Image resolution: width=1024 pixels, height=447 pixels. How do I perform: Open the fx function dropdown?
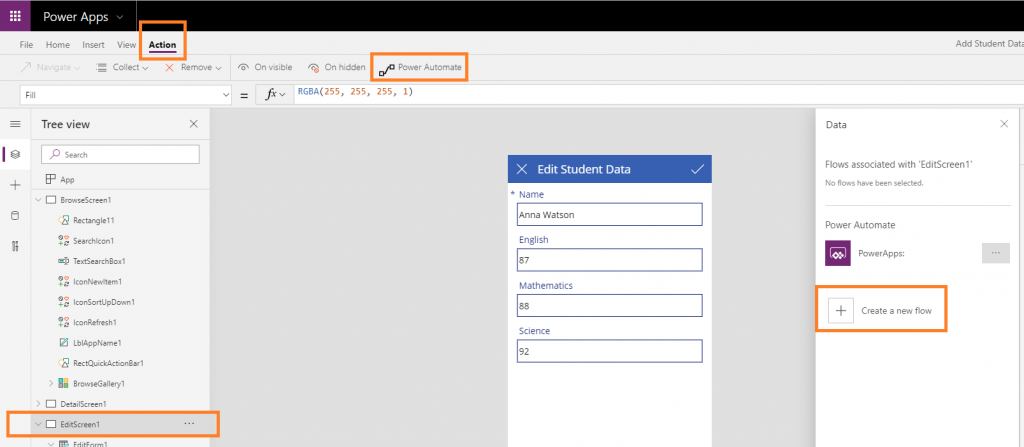[x=275, y=95]
